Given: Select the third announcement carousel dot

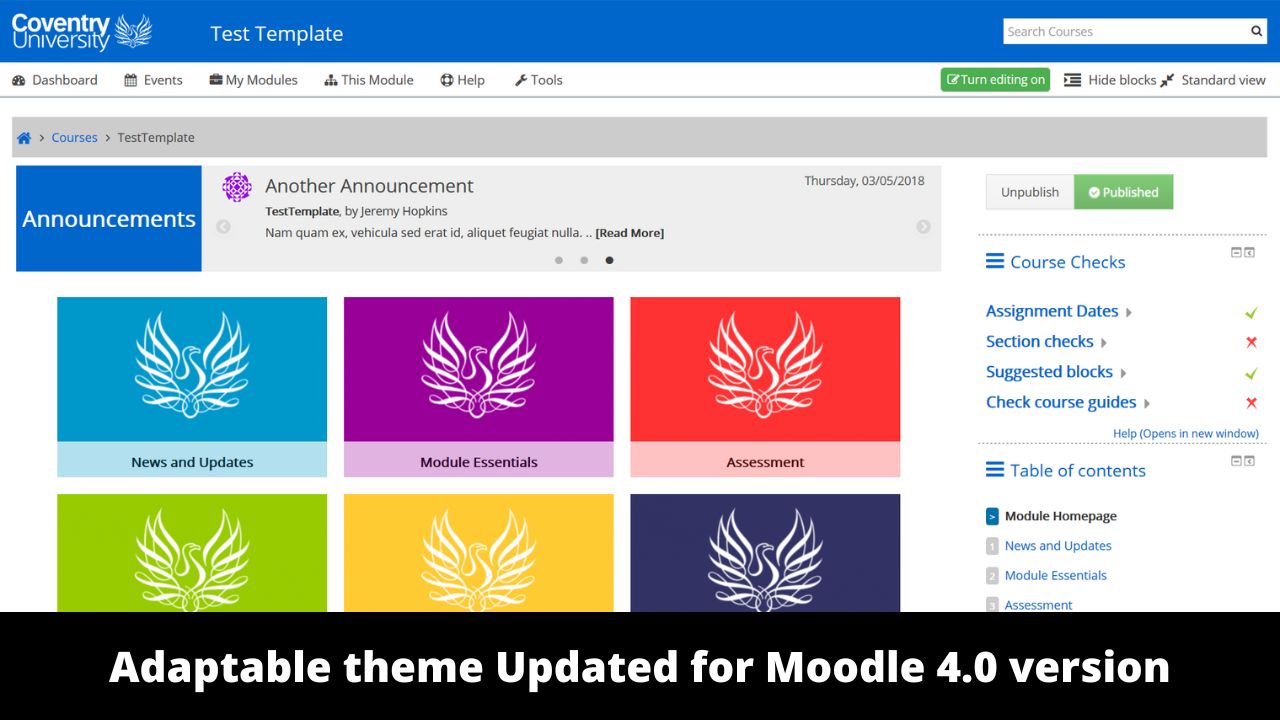Looking at the screenshot, I should coord(610,260).
